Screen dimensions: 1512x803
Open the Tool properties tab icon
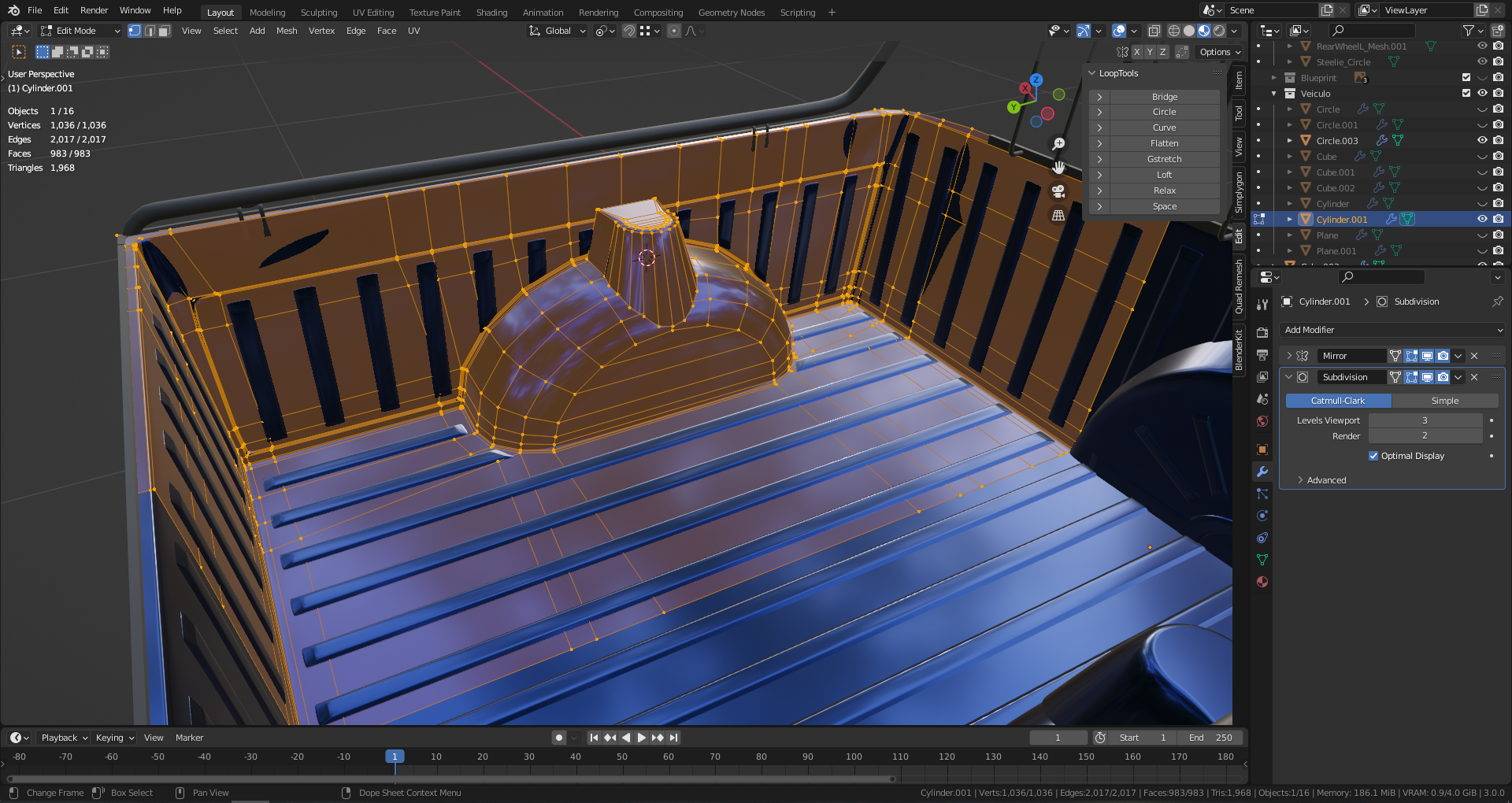coord(1262,304)
